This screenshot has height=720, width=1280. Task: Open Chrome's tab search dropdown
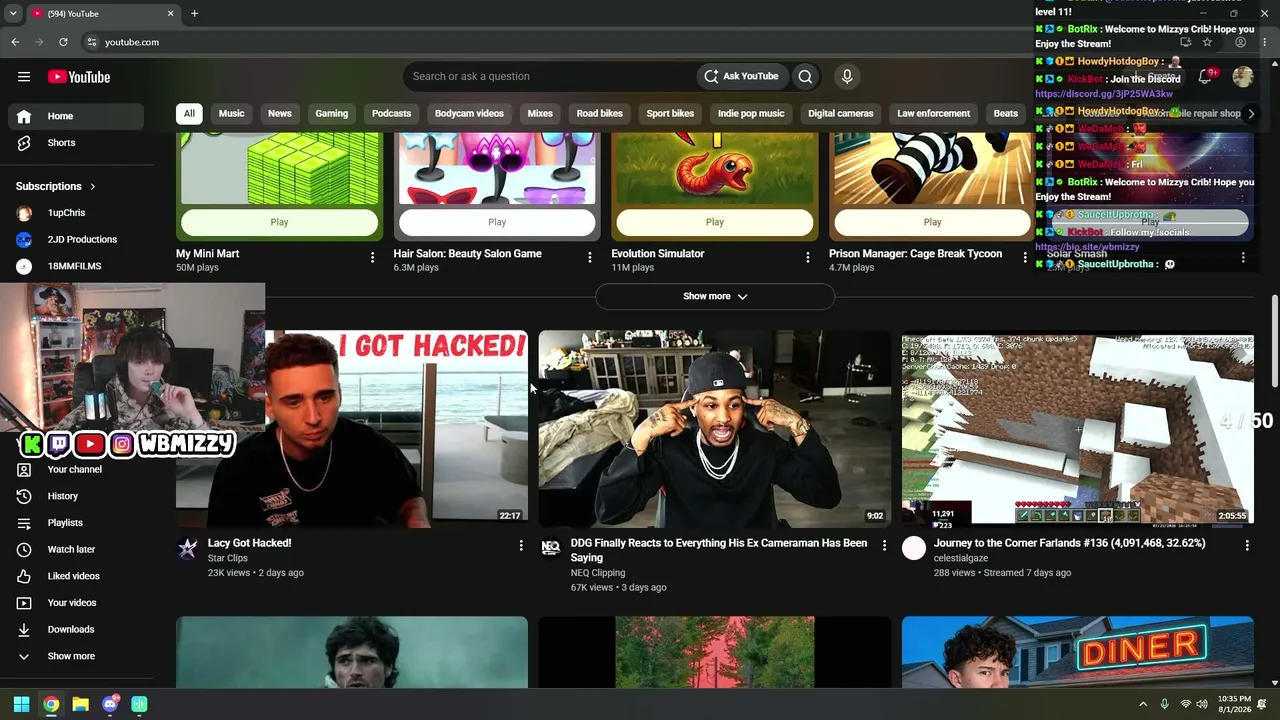[13, 13]
